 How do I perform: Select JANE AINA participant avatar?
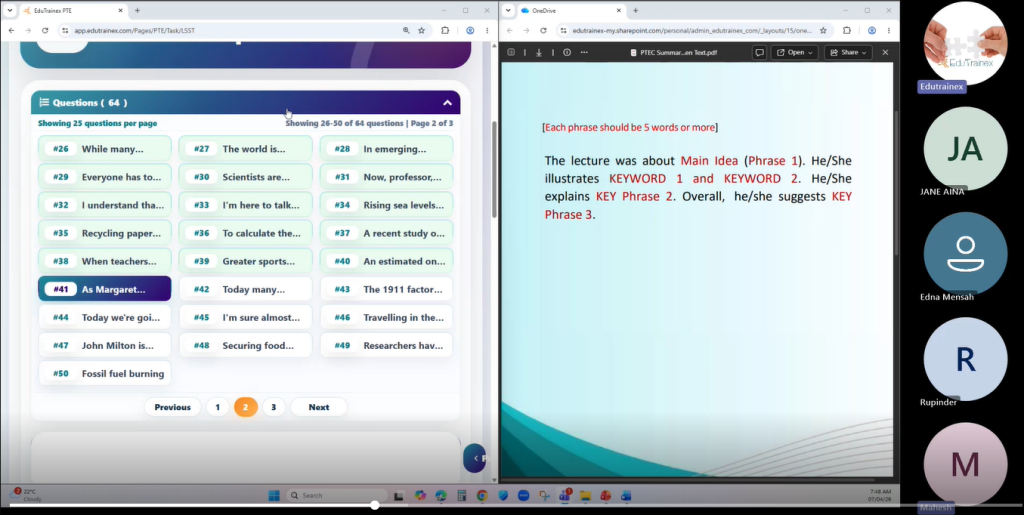pyautogui.click(x=965, y=149)
